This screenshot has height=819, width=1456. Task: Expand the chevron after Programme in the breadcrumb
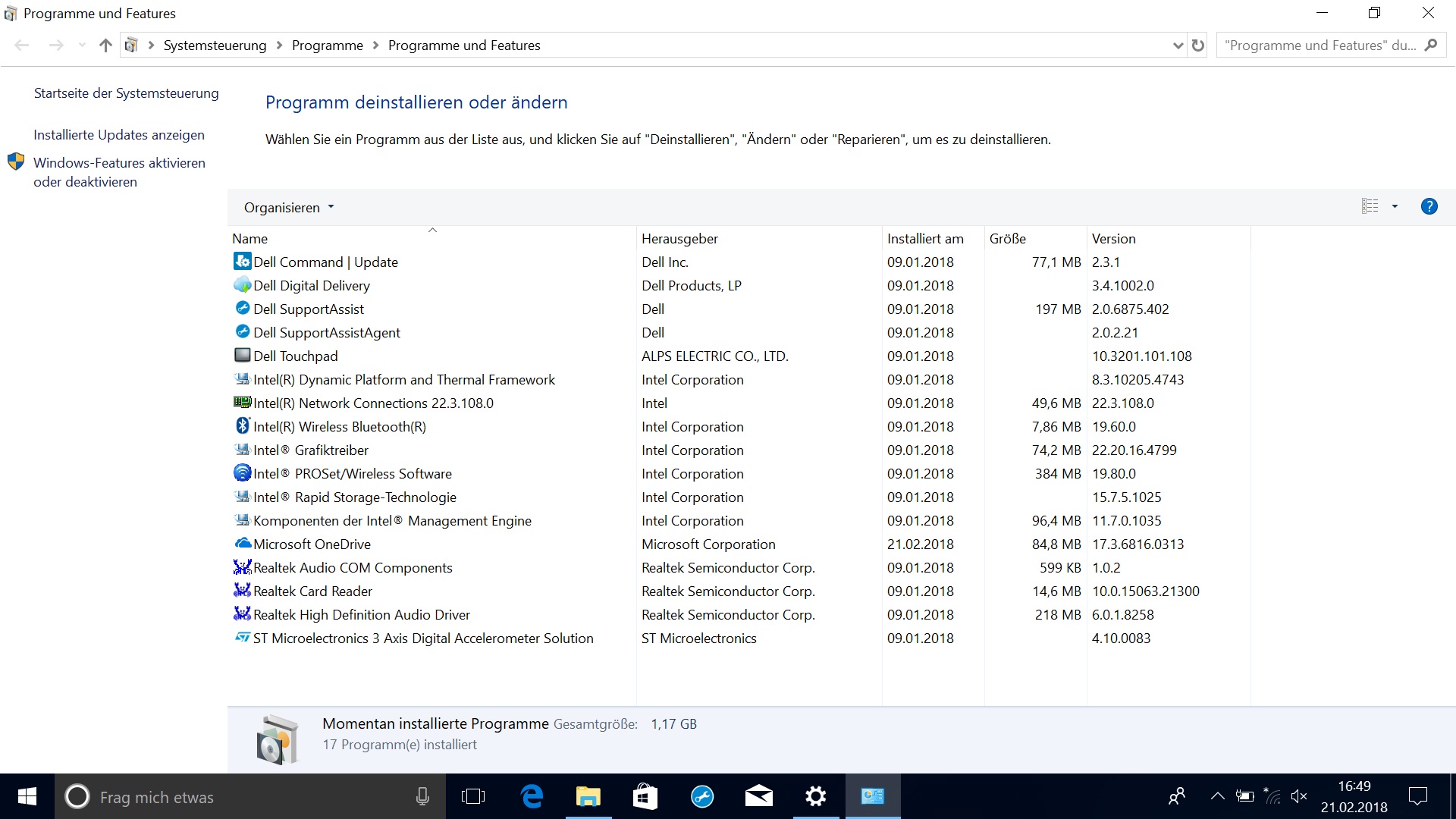click(x=375, y=45)
